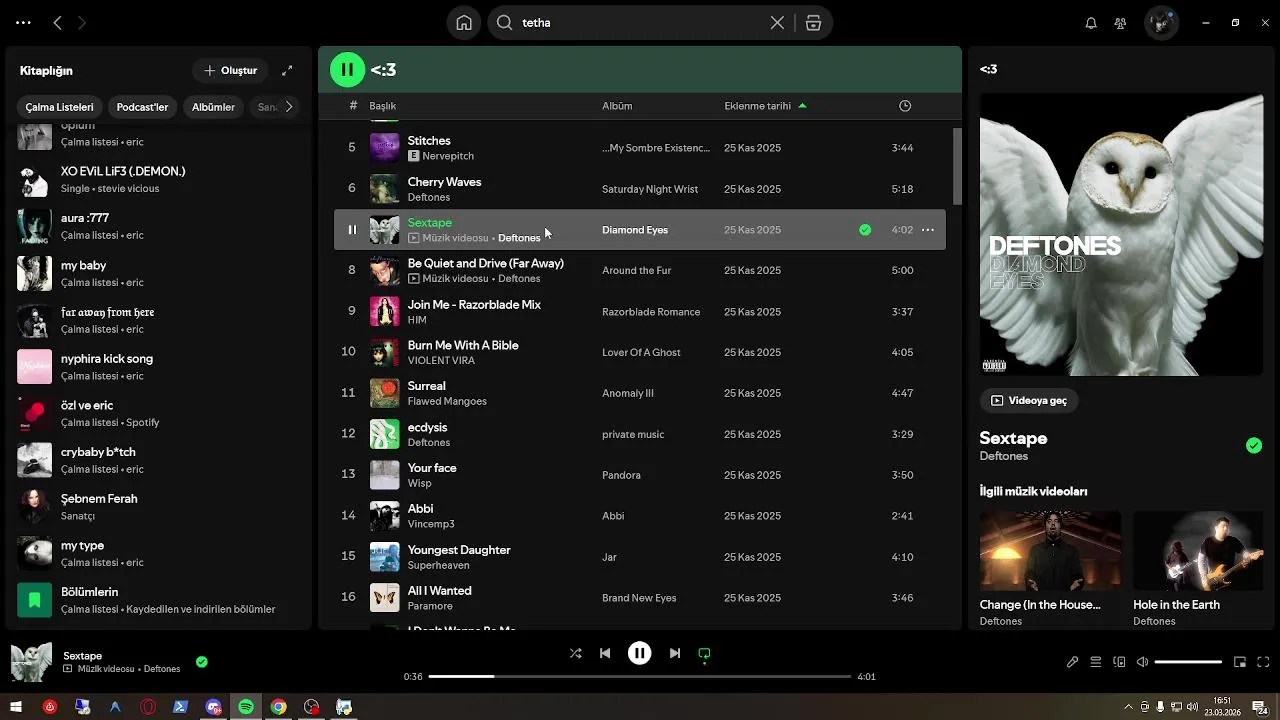This screenshot has width=1280, height=720.
Task: Open the notifications bell
Action: 1091,23
